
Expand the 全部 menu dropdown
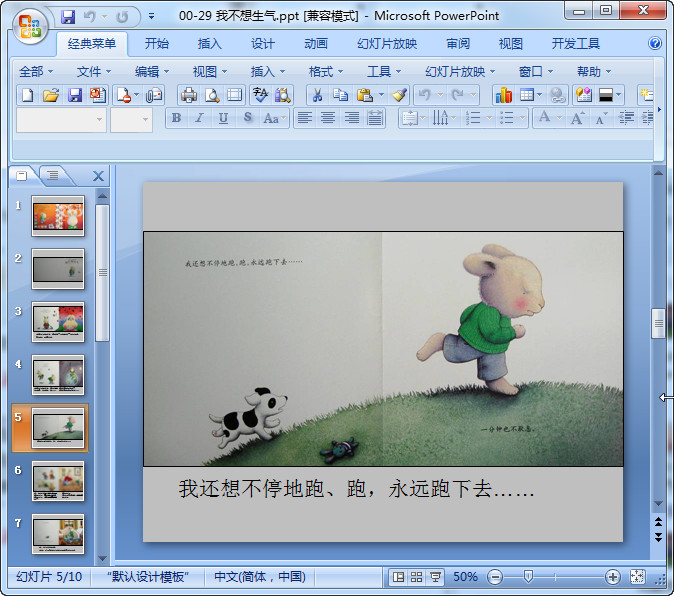click(36, 71)
